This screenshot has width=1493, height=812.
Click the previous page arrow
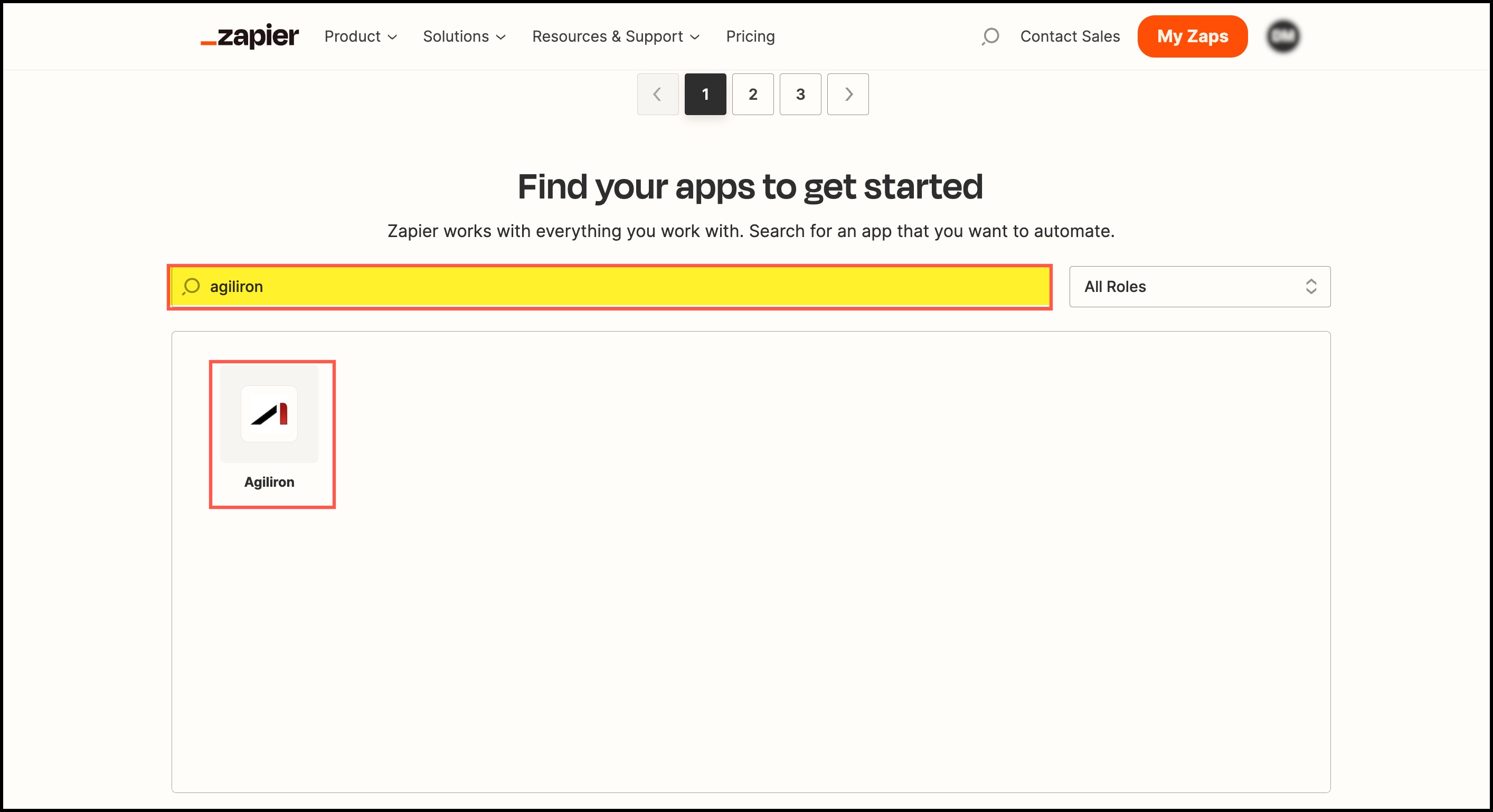(x=657, y=94)
